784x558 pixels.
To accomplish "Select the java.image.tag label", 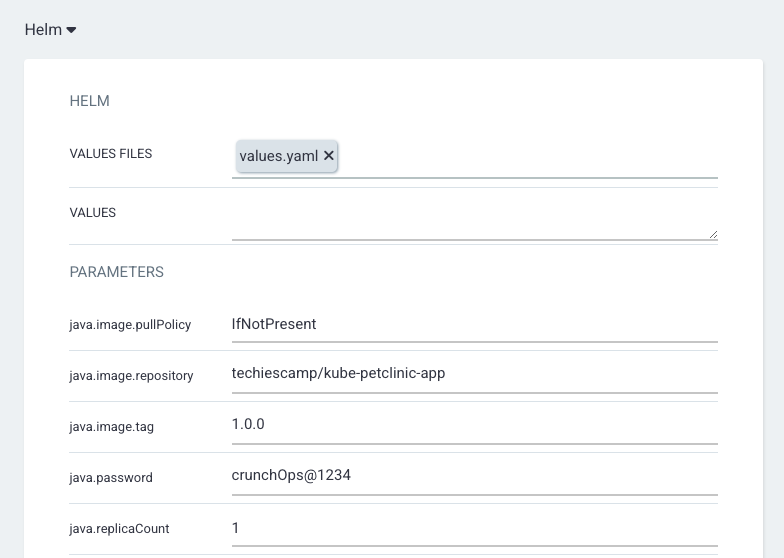I will coord(112,427).
